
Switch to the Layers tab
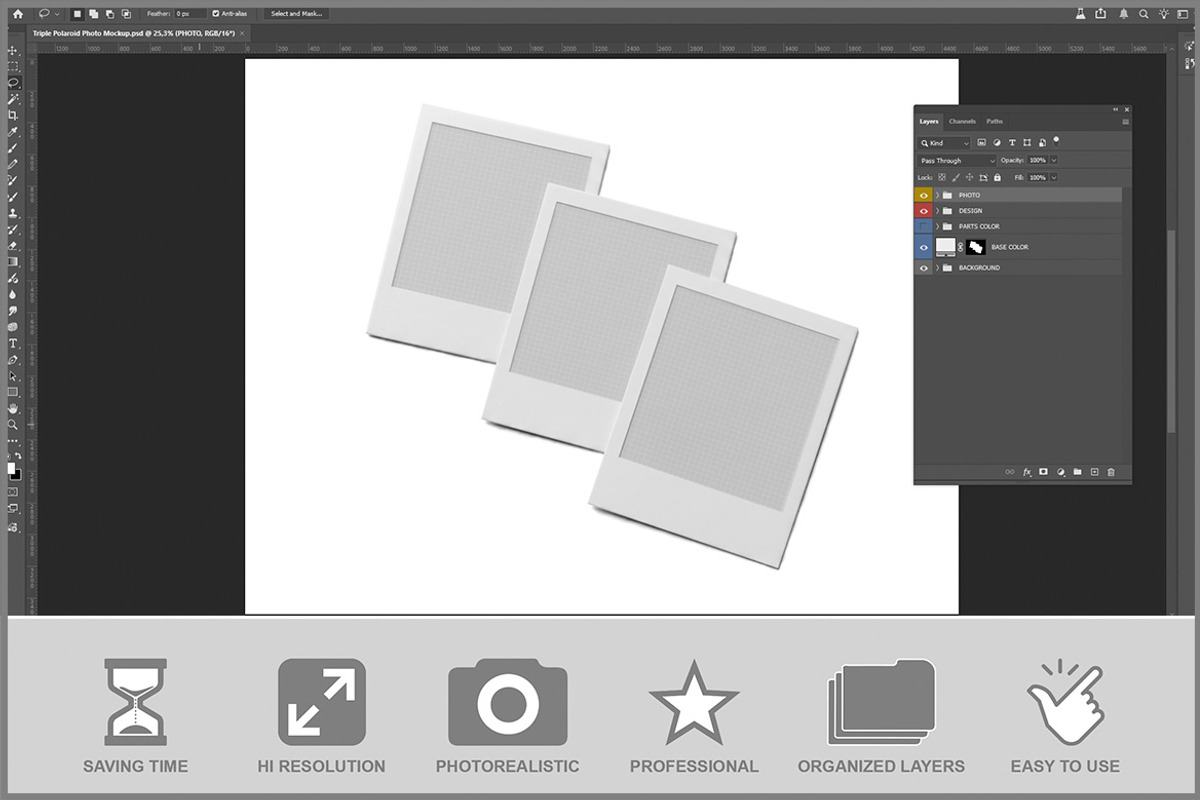tap(929, 121)
